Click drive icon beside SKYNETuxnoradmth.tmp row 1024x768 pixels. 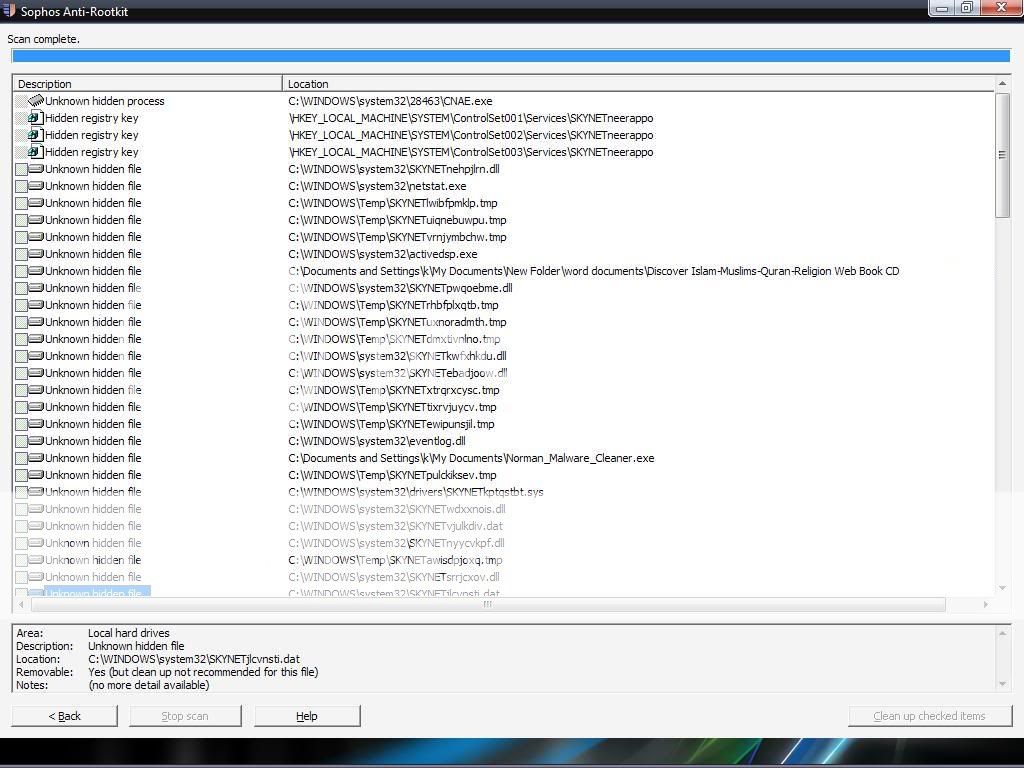click(x=36, y=321)
